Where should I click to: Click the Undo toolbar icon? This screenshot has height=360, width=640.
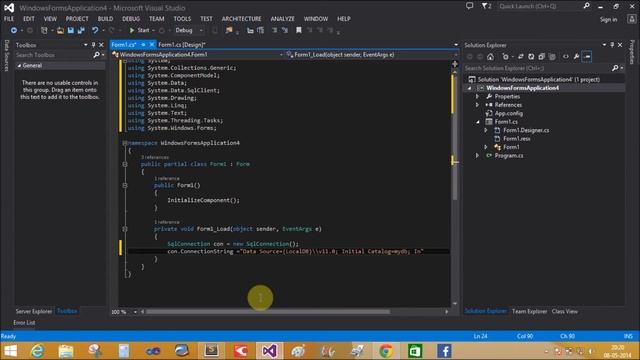(x=95, y=30)
